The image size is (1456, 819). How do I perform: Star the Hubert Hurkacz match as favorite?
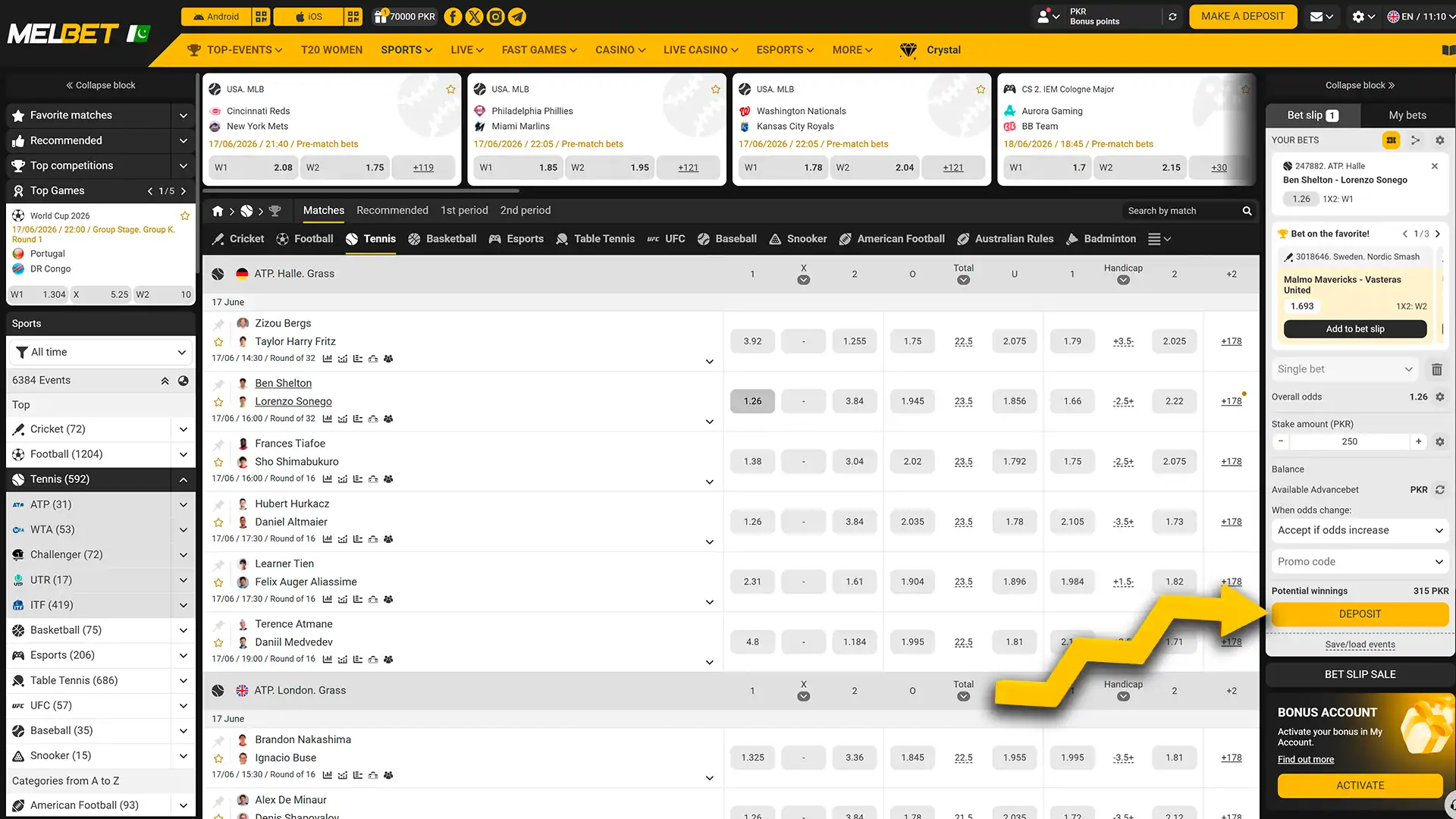pos(218,522)
